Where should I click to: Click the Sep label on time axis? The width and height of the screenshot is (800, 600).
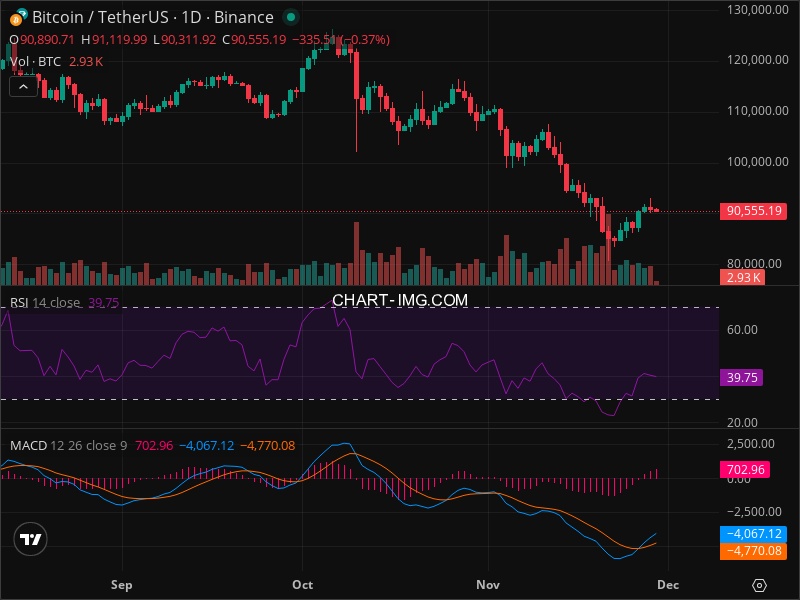click(x=121, y=584)
